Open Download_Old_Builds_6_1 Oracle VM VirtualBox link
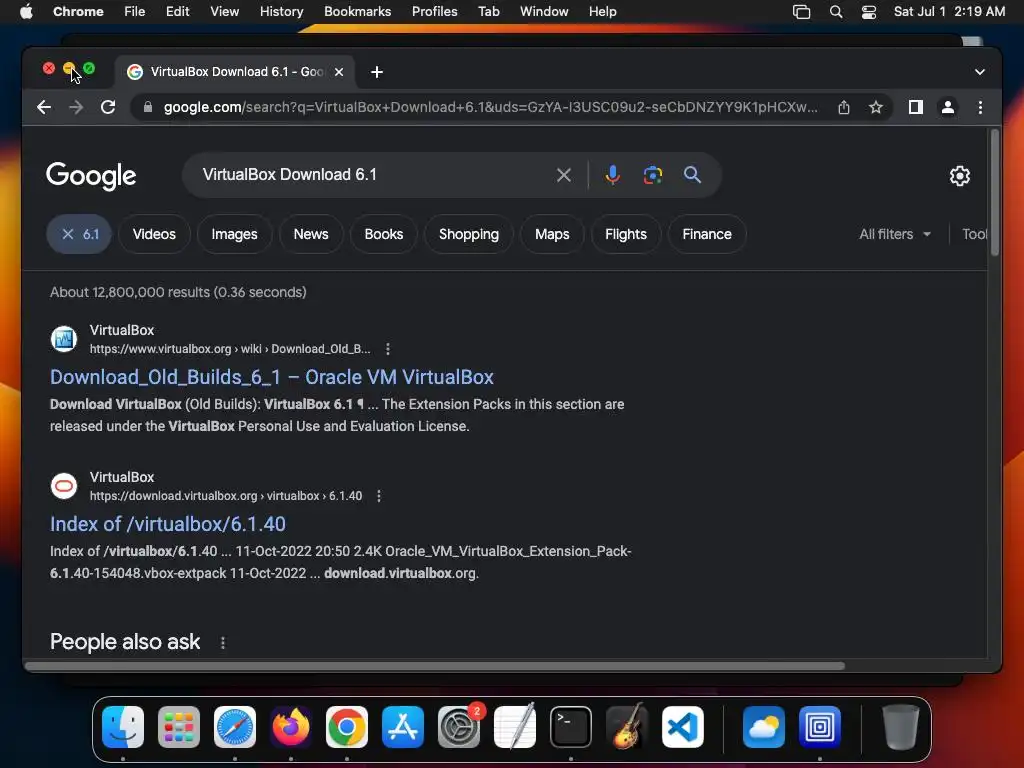The width and height of the screenshot is (1024, 768). pos(272,377)
